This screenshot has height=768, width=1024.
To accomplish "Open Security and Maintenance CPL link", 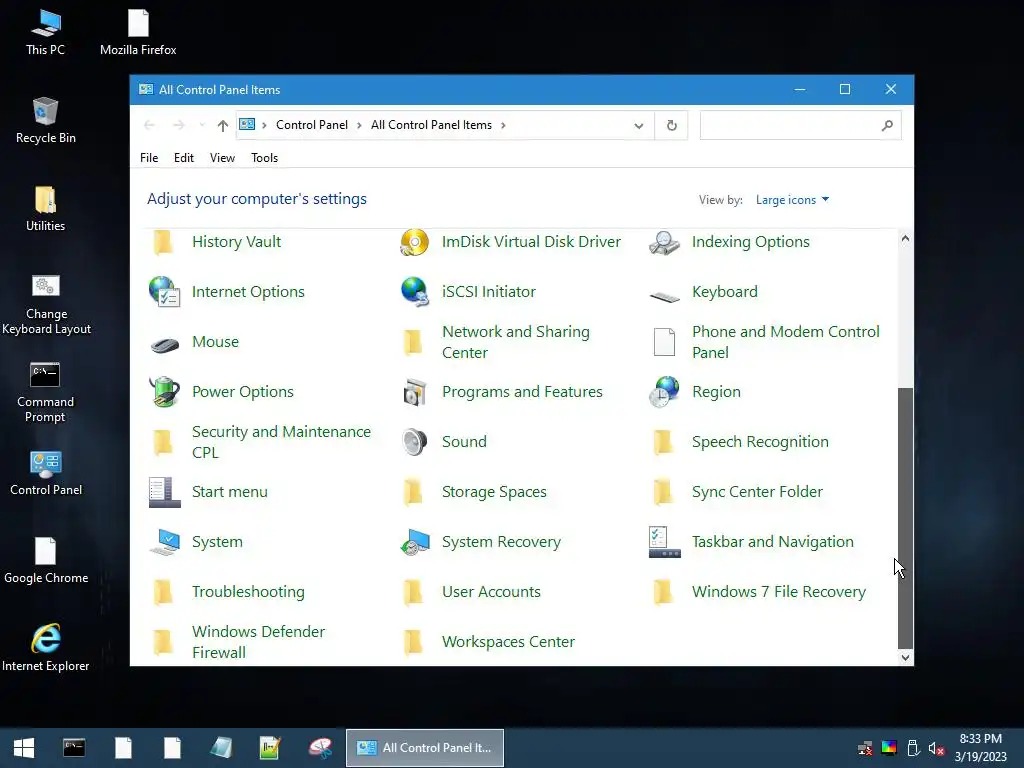I will (x=281, y=442).
